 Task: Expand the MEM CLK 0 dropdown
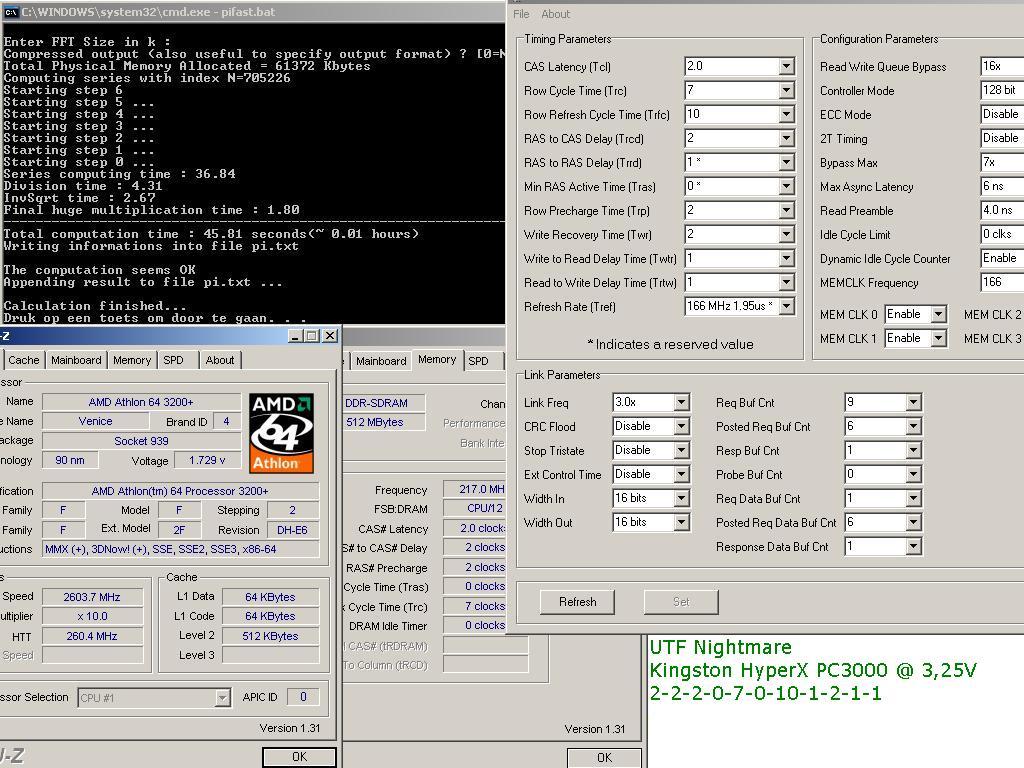[938, 314]
